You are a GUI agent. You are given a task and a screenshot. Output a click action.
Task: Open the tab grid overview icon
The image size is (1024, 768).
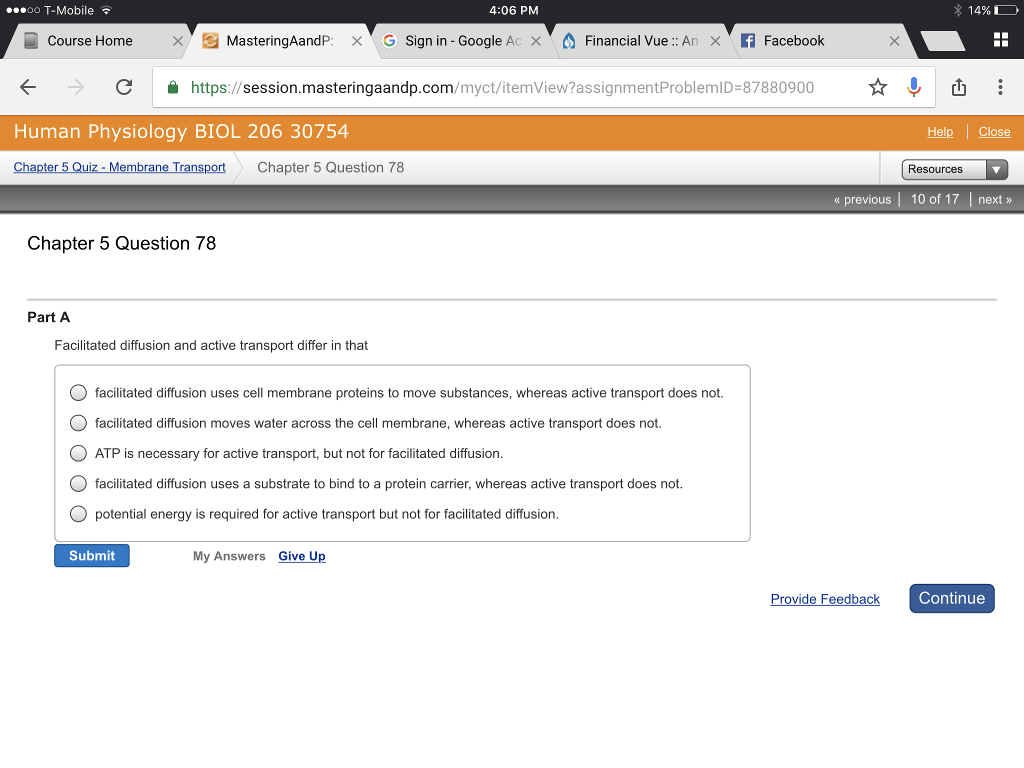1000,40
